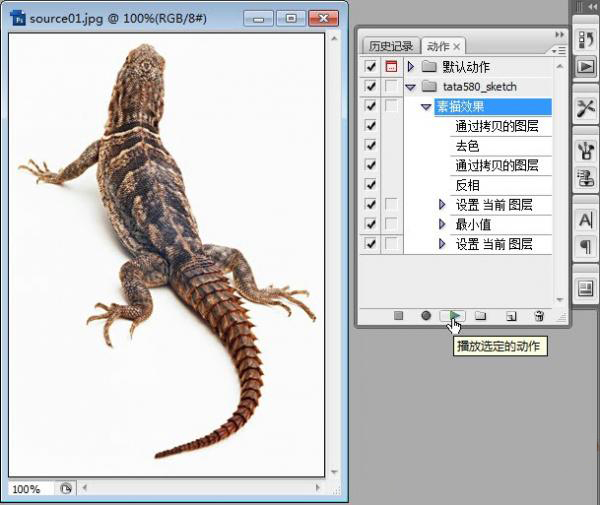
Task: Click the Actions play-button icon in dock
Action: [585, 67]
